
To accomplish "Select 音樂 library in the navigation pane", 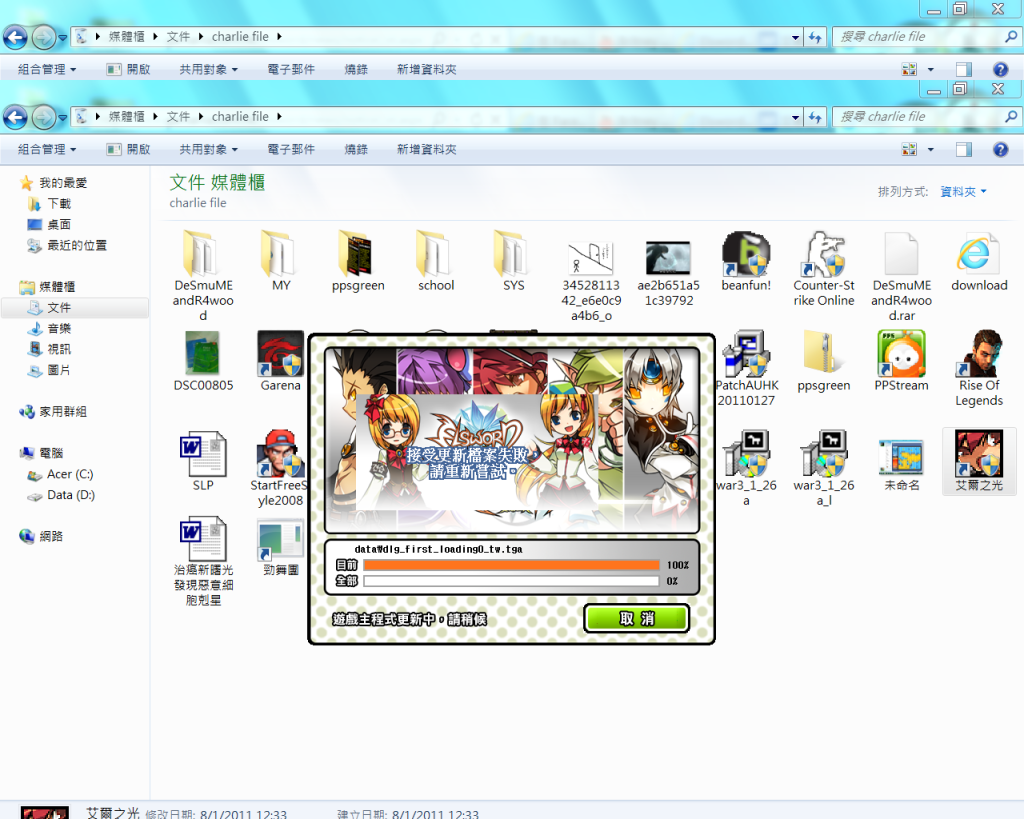I will (x=59, y=329).
